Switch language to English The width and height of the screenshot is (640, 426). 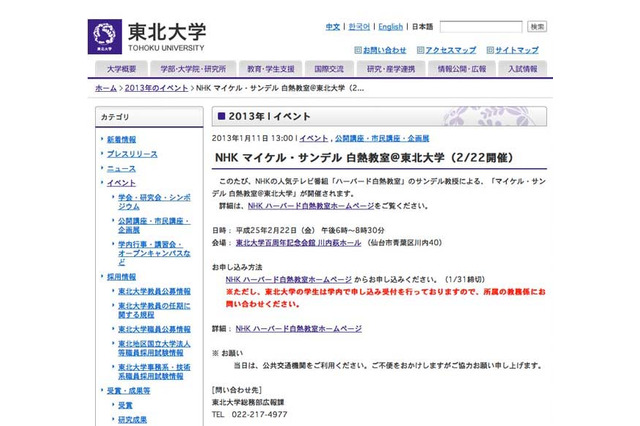tap(391, 27)
